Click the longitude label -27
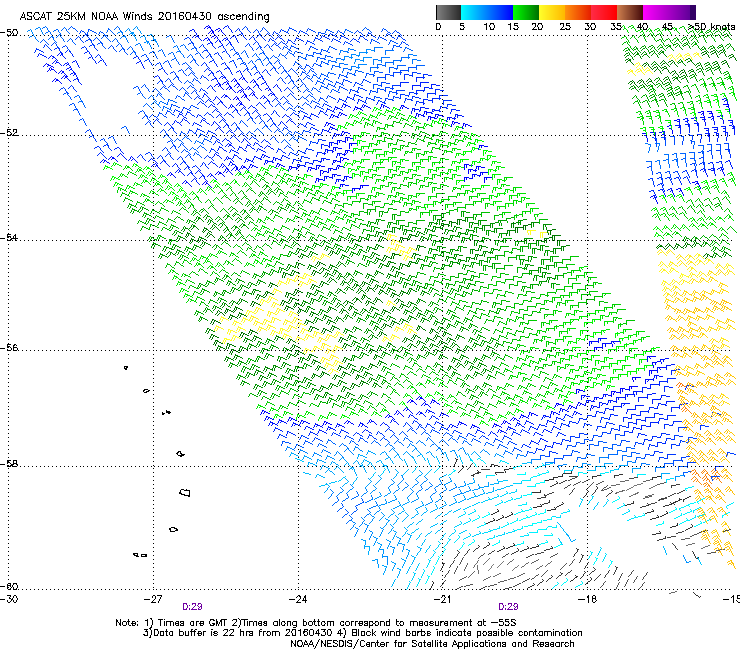Screen dimensions: 740x650 pyautogui.click(x=153, y=599)
